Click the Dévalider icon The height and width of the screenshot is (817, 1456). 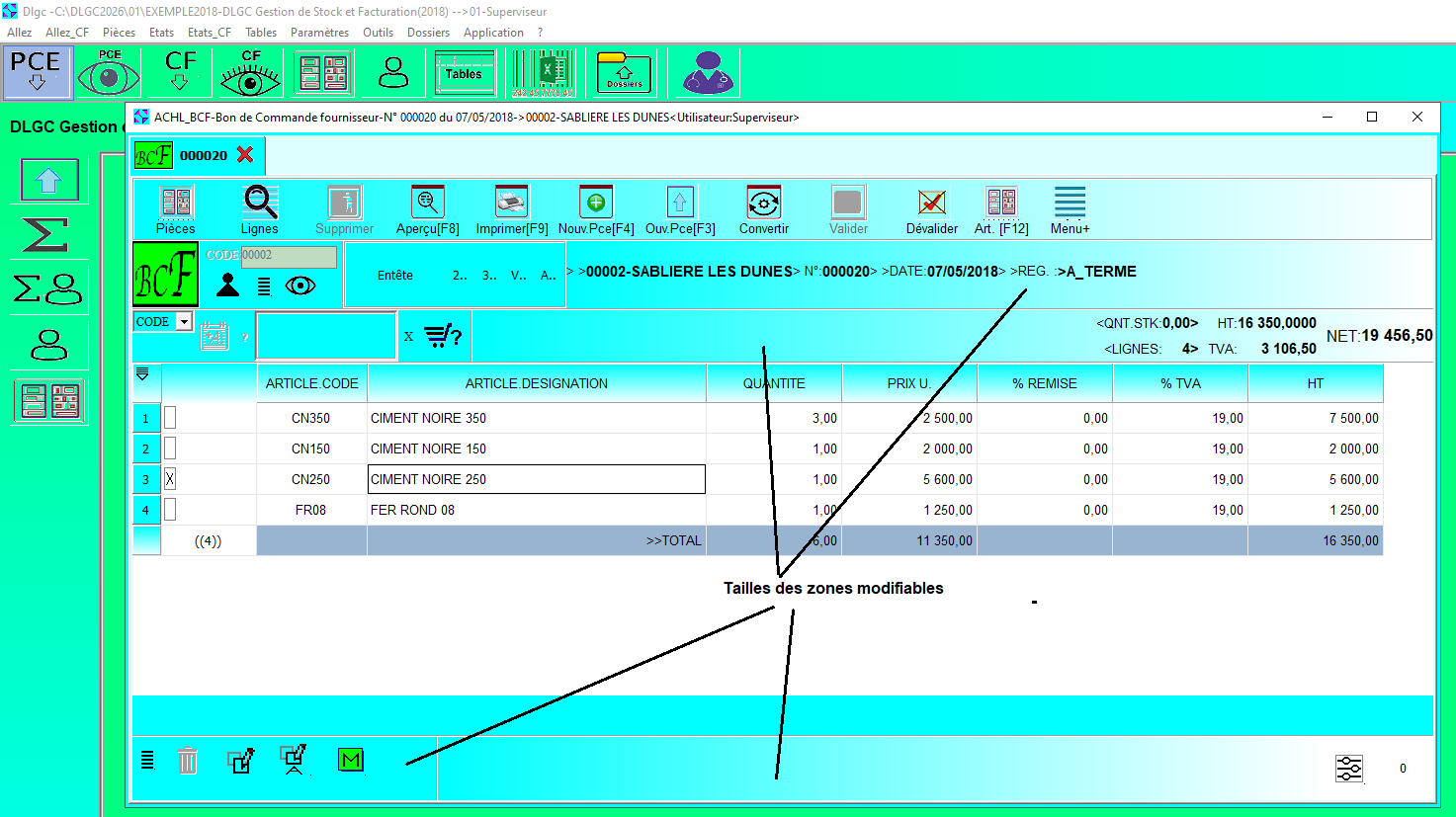[x=931, y=204]
